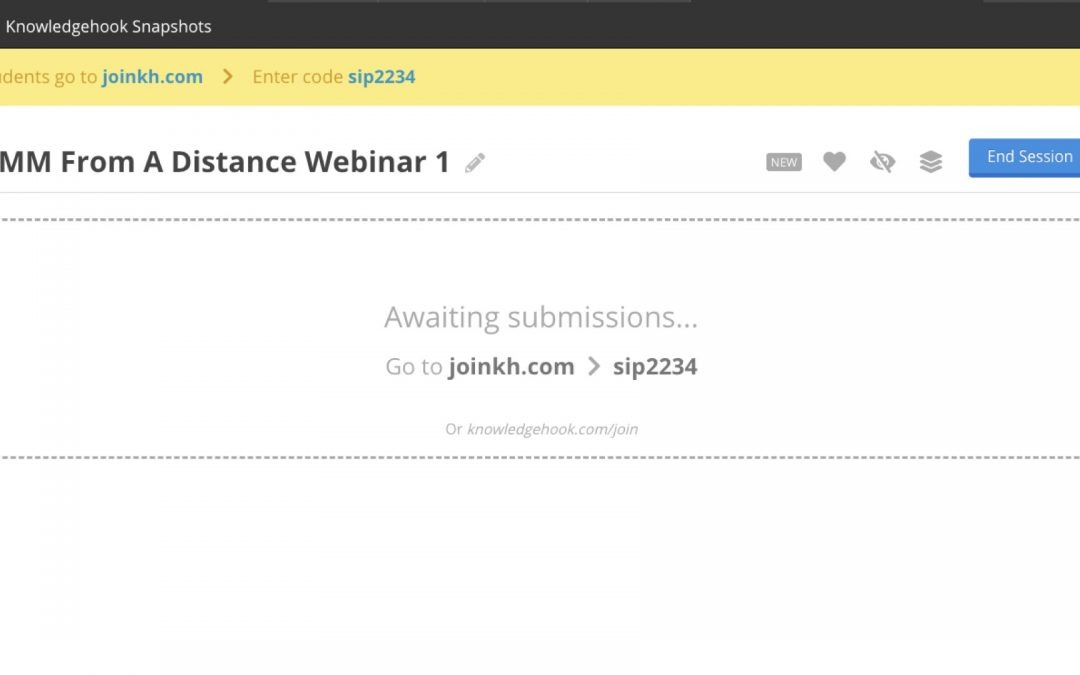Click the sip2234 code in yellow banner

(381, 77)
